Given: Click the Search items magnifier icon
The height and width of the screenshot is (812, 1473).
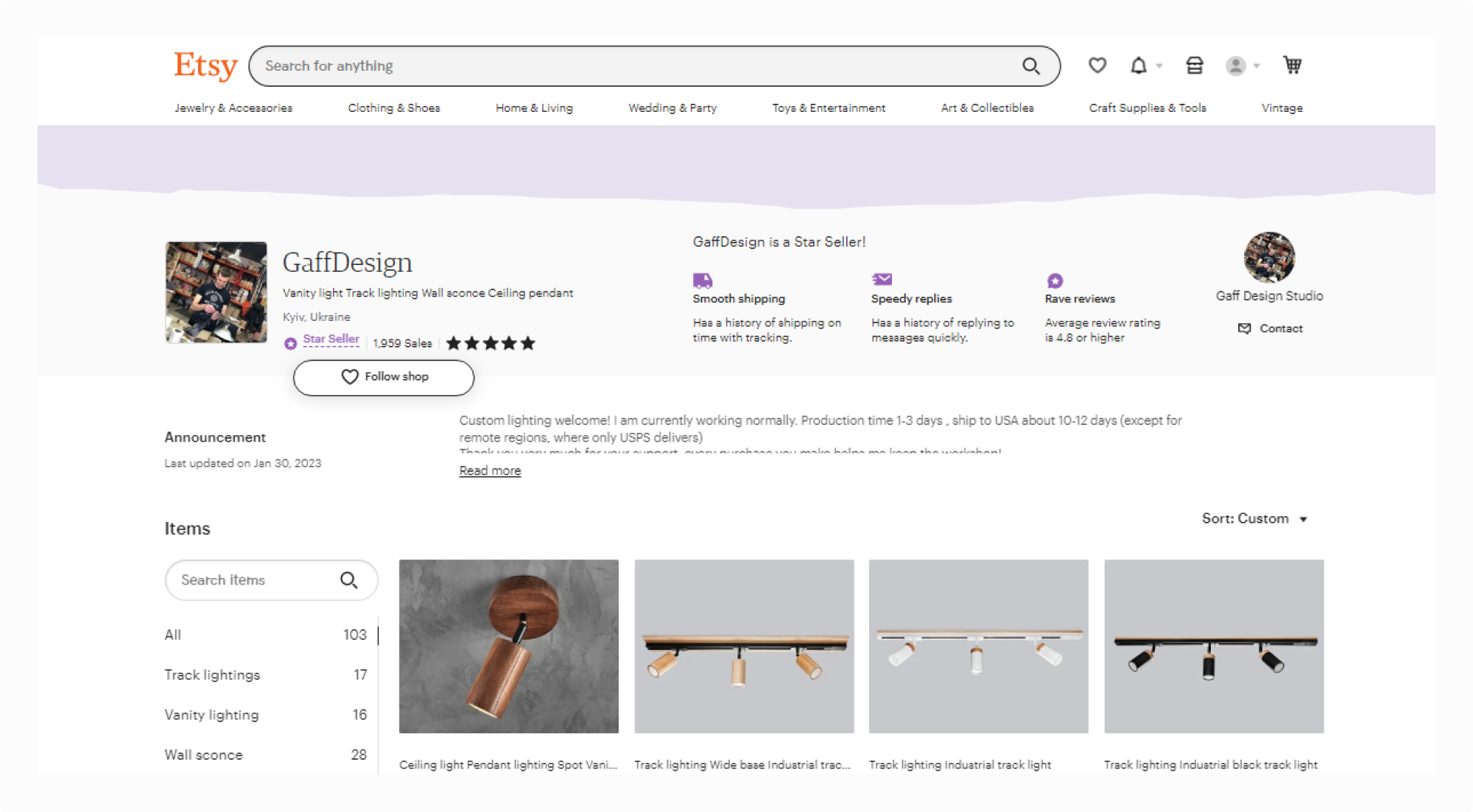Looking at the screenshot, I should coord(349,580).
